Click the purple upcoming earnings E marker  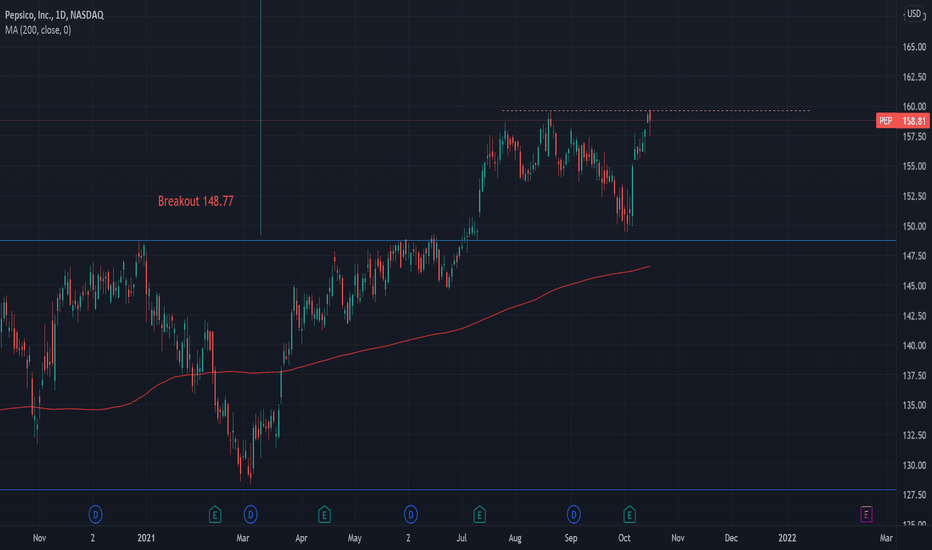pos(866,514)
